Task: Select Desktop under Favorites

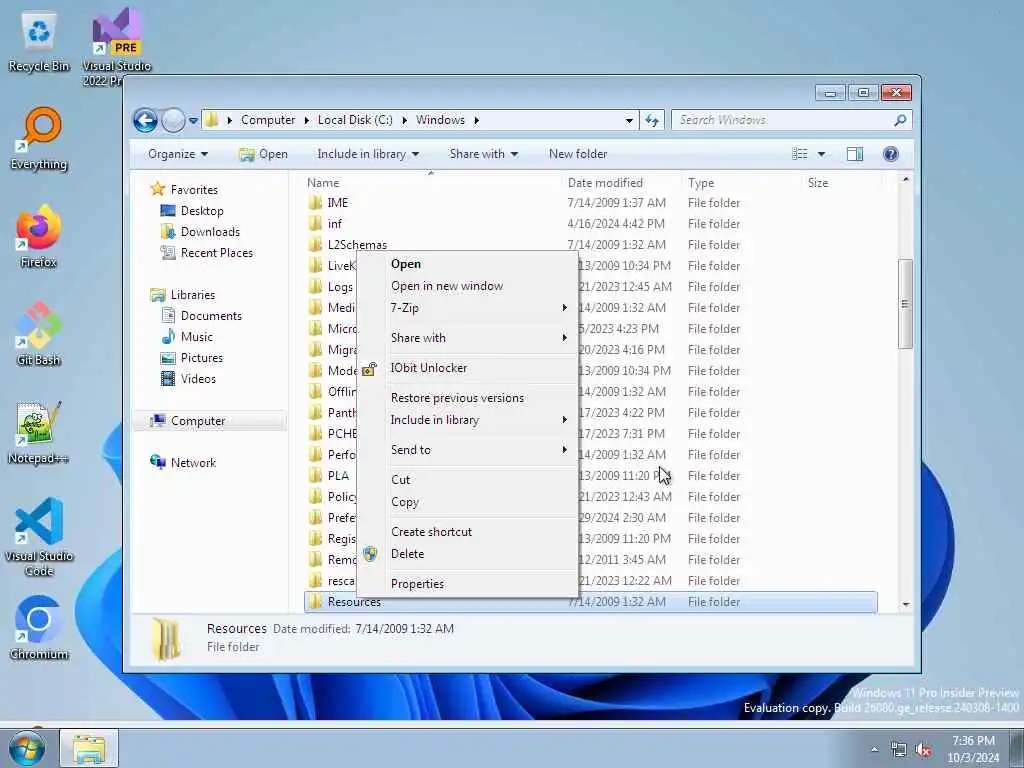Action: (192, 211)
